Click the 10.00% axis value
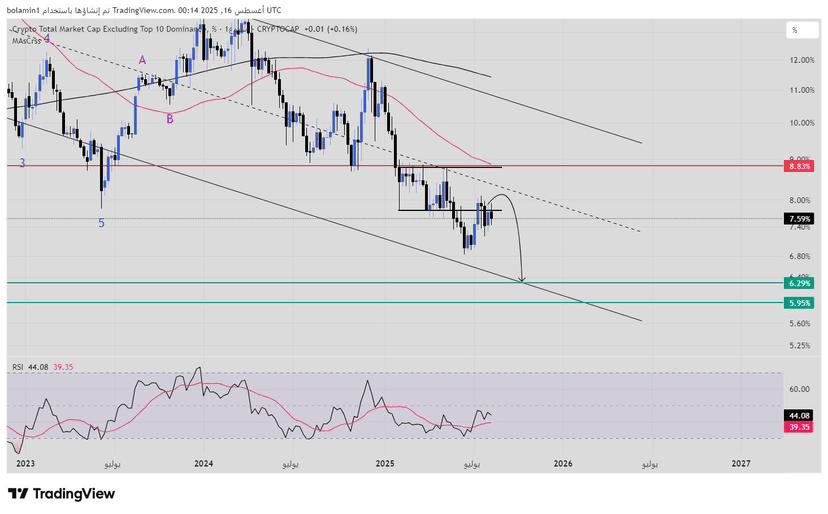The image size is (828, 514). pyautogui.click(x=802, y=123)
